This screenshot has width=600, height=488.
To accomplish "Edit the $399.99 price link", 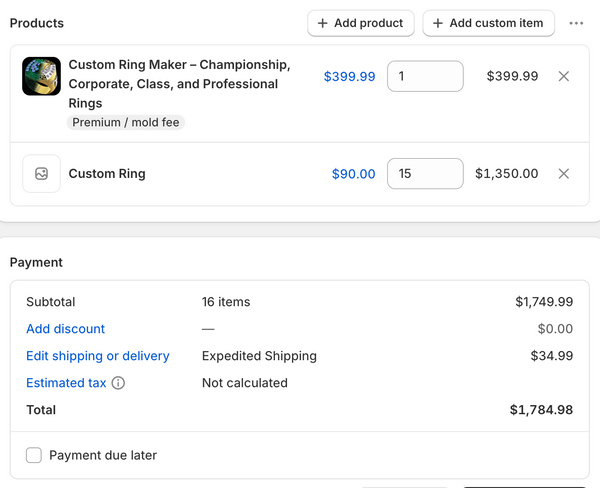I will [x=349, y=76].
